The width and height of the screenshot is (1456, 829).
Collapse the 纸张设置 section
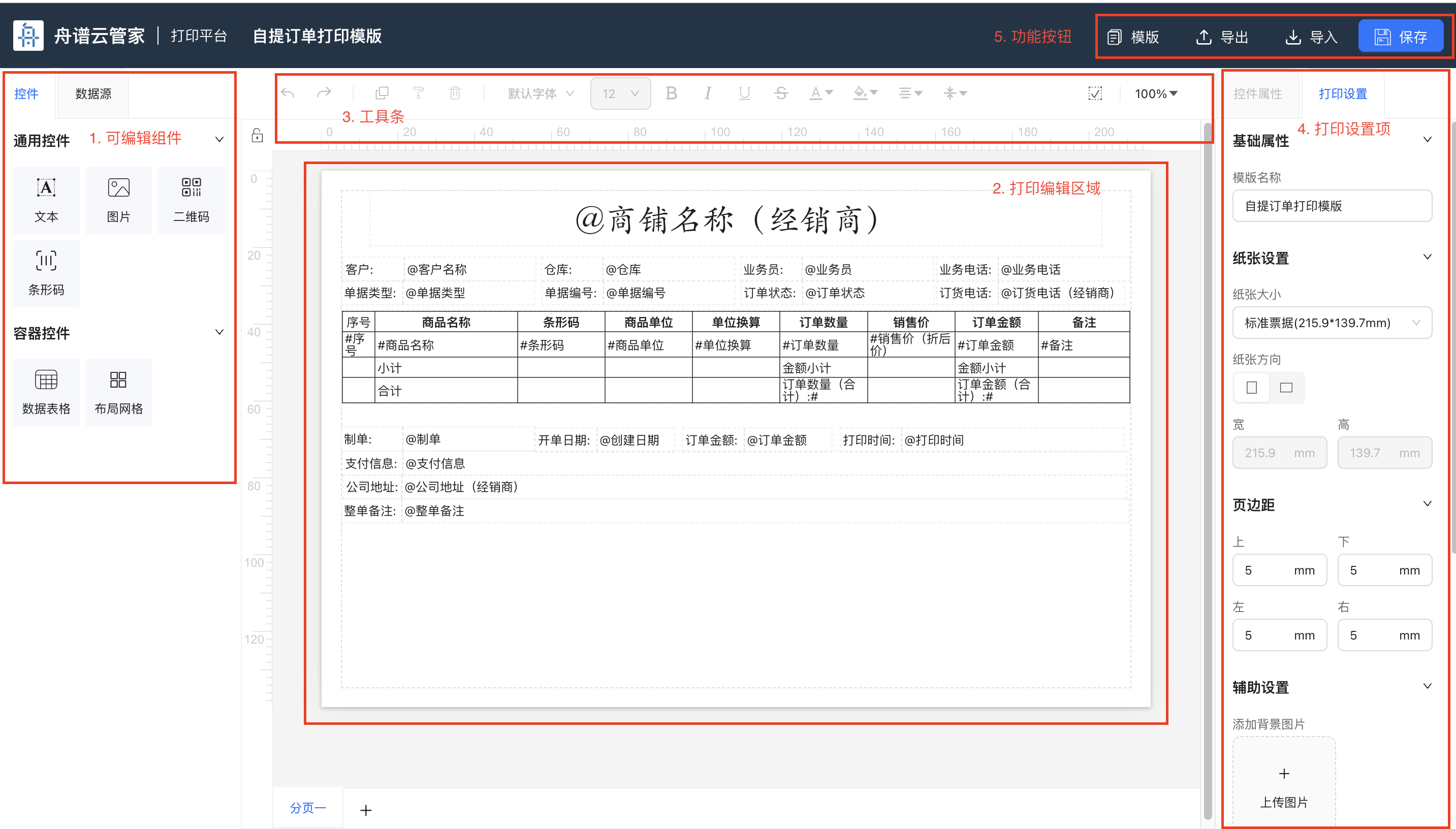[1428, 257]
